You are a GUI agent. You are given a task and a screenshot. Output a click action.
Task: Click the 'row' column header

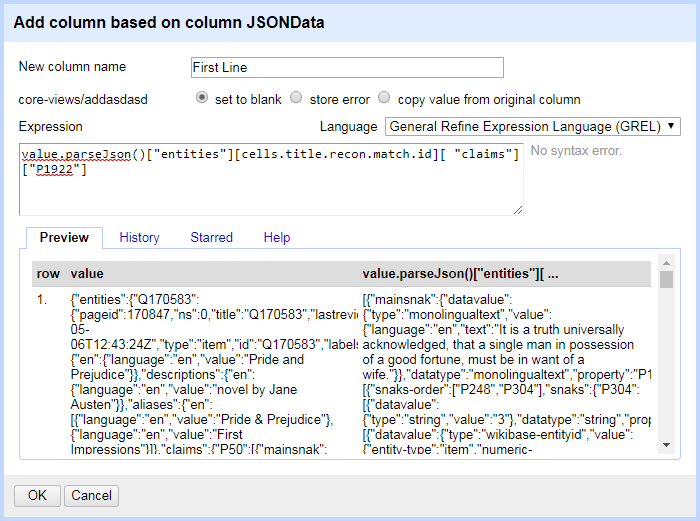48,274
